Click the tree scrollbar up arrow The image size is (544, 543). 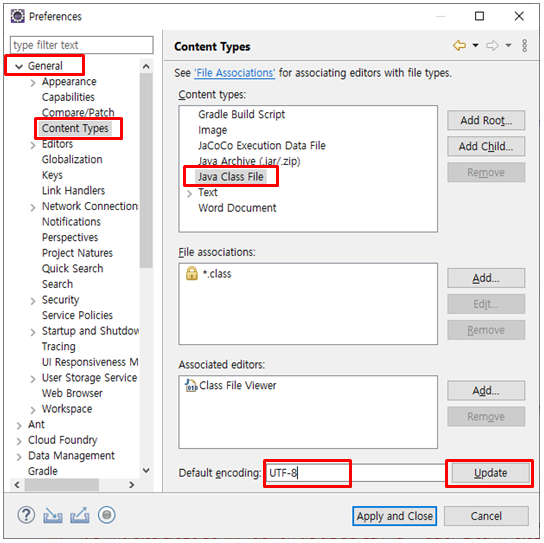click(x=146, y=66)
